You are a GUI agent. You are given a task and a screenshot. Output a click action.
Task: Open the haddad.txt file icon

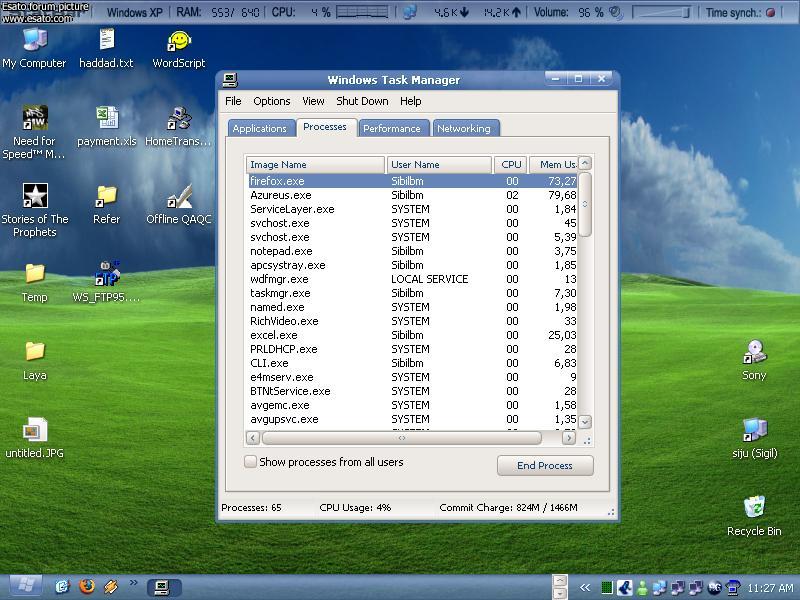106,41
